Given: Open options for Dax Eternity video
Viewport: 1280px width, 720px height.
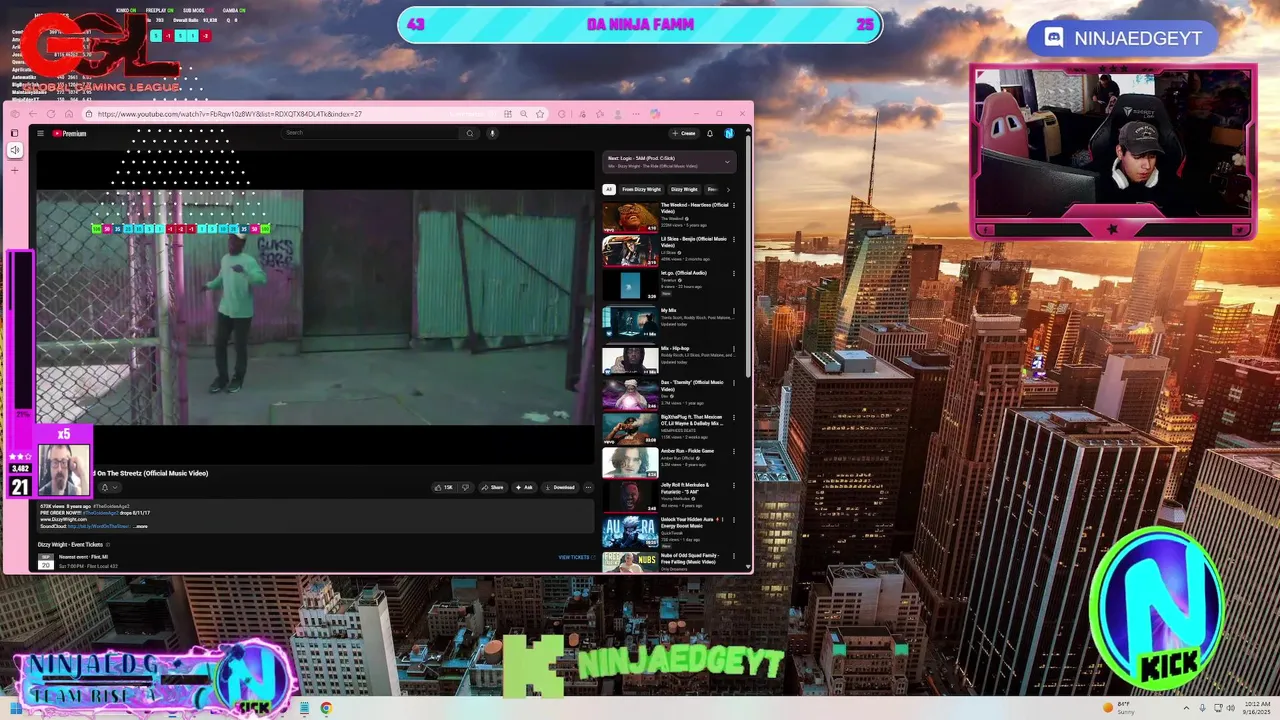Looking at the screenshot, I should click(734, 383).
